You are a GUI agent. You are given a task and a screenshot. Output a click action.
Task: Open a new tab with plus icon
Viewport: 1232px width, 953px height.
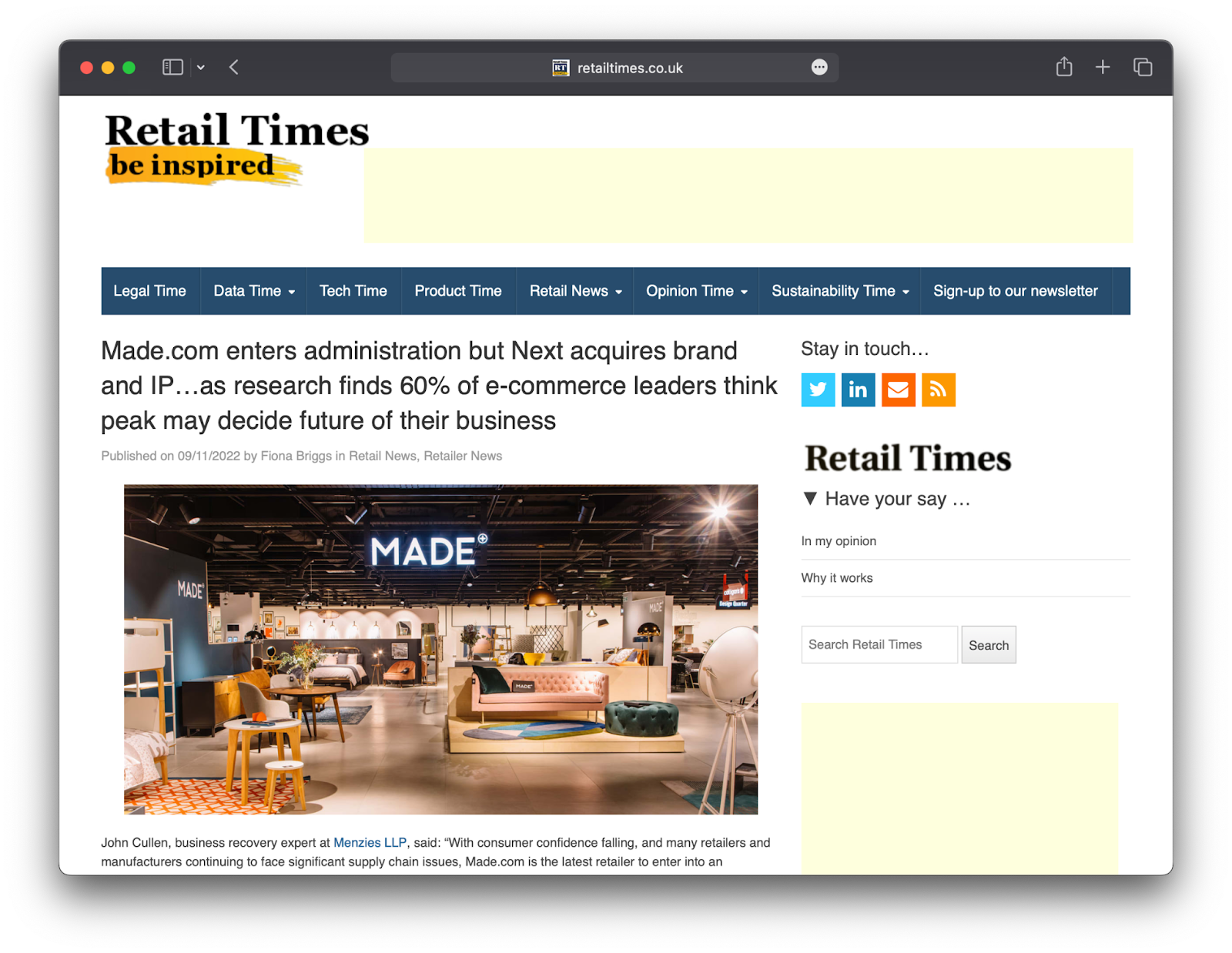(1103, 67)
